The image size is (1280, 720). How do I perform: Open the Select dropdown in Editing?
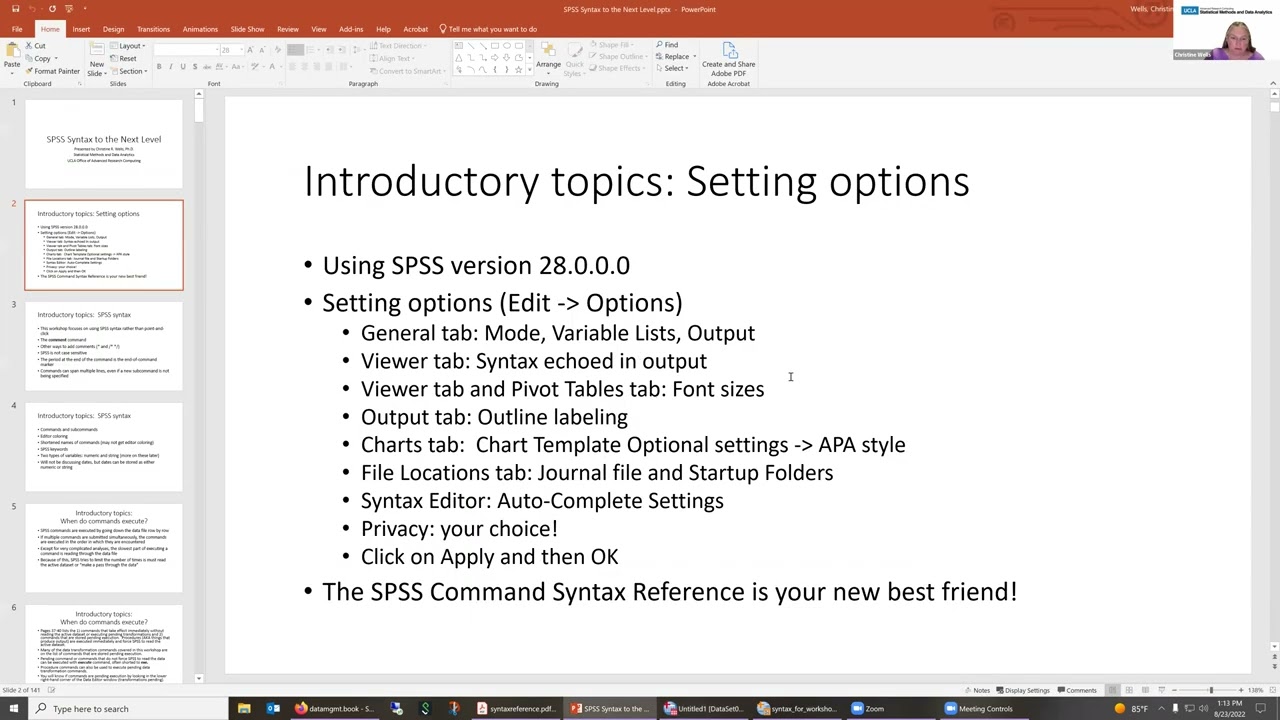(673, 68)
